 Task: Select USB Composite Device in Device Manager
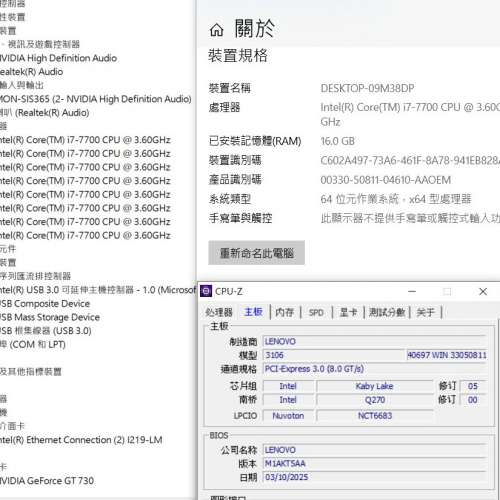[45, 304]
